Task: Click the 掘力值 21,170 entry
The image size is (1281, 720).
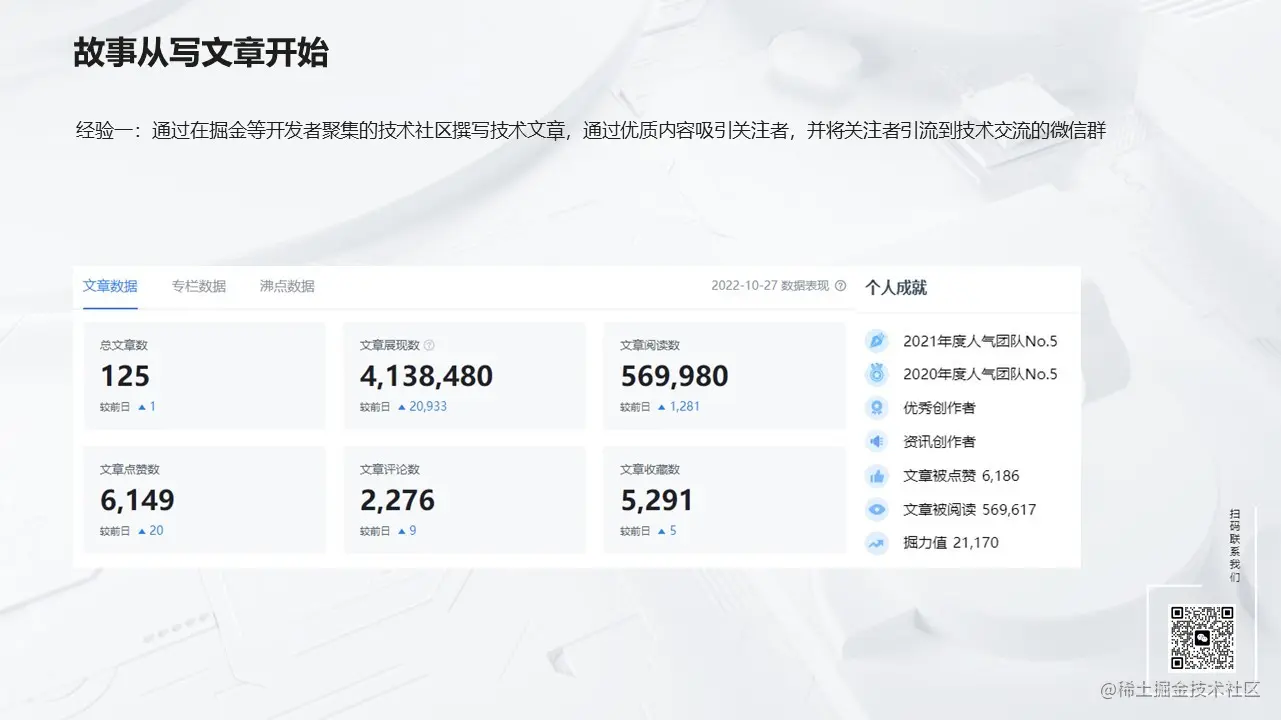Action: [x=950, y=543]
